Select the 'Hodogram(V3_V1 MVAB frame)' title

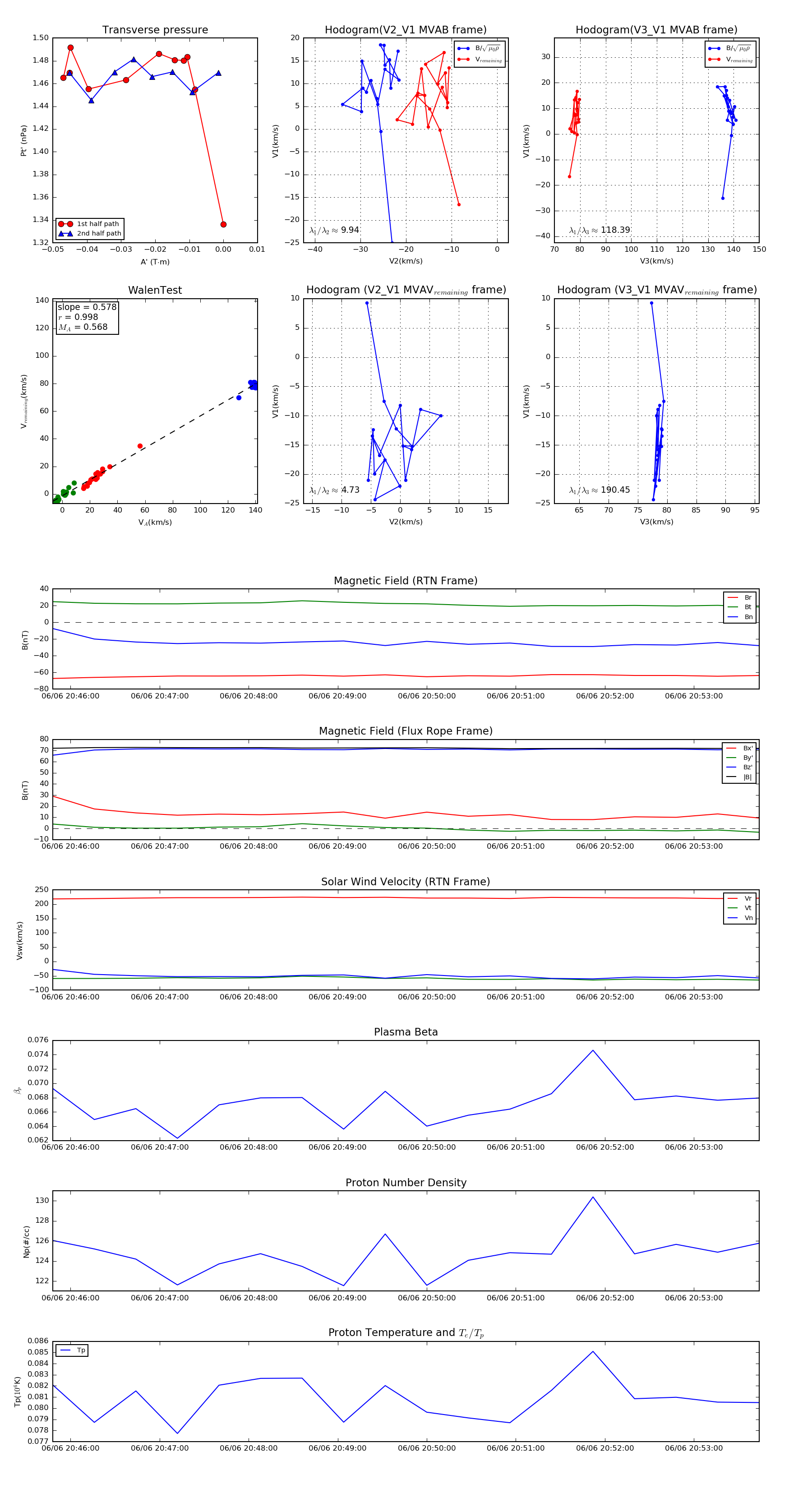(x=656, y=30)
